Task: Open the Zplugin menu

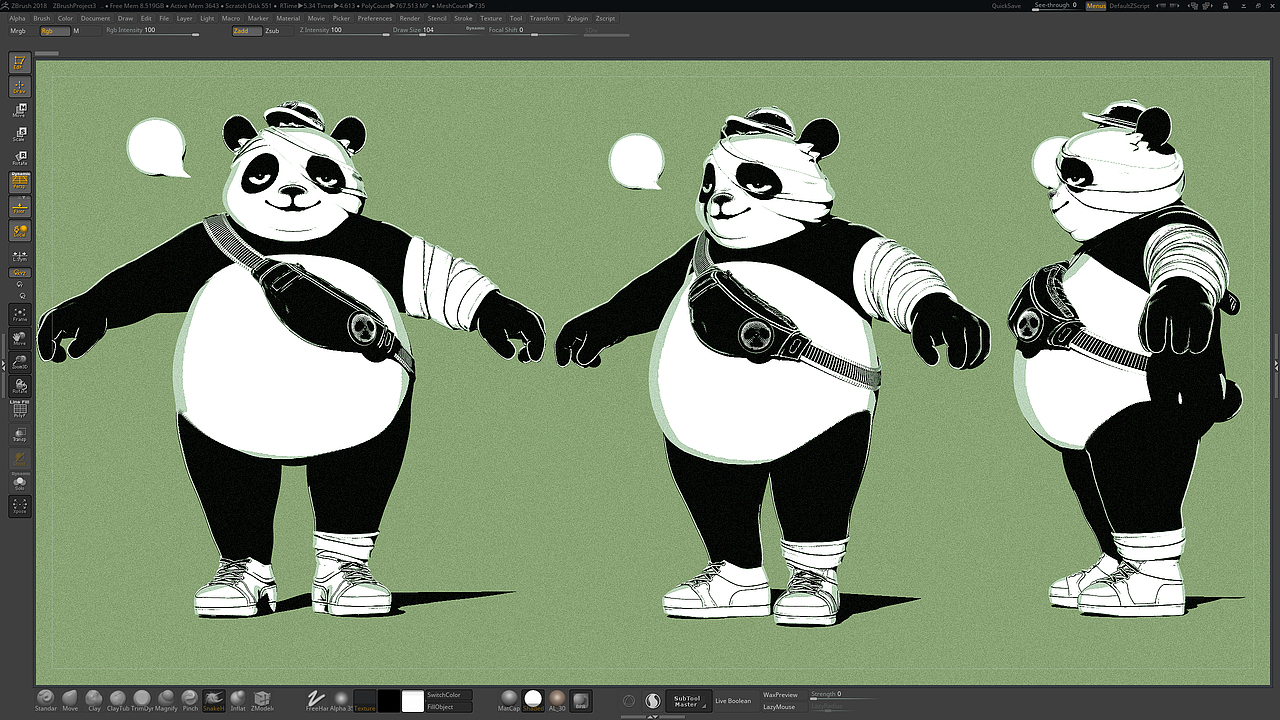Action: click(x=577, y=18)
